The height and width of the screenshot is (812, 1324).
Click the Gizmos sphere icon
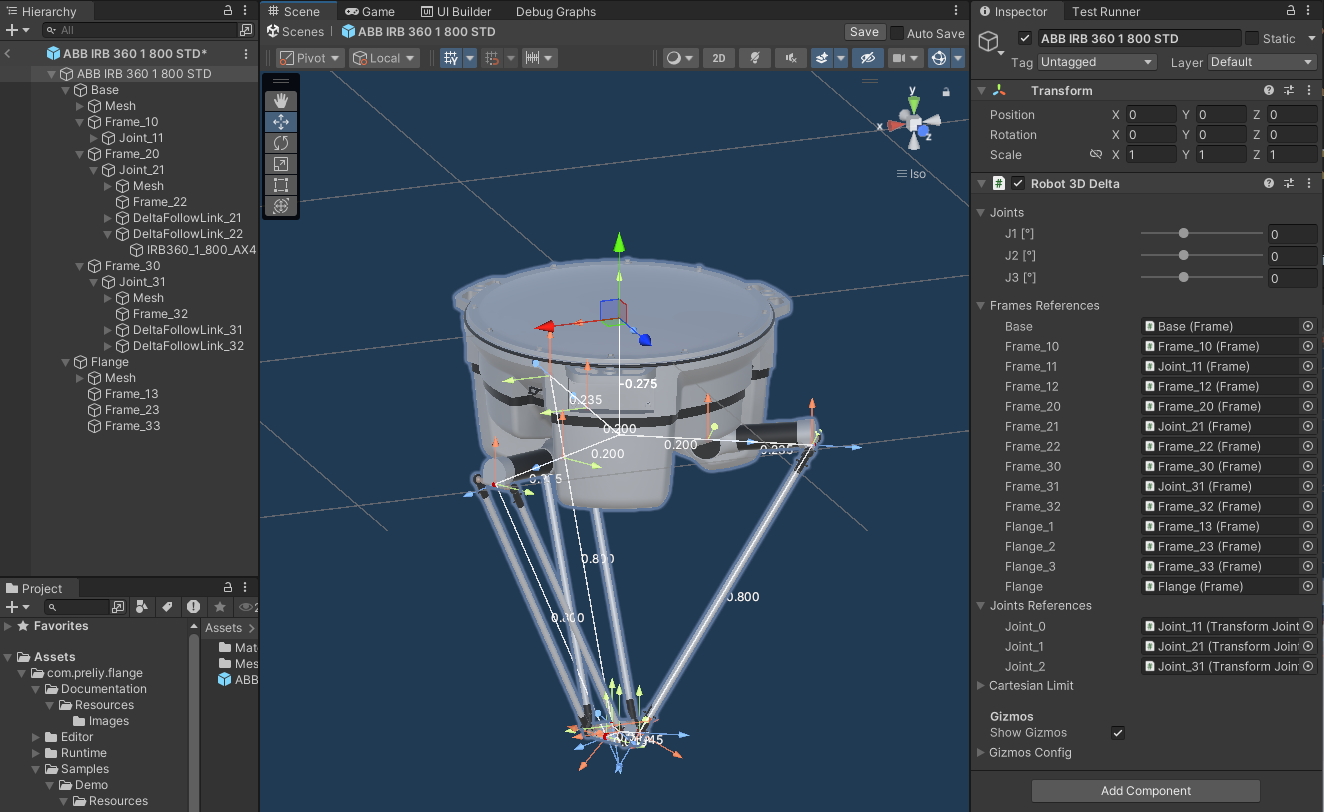click(x=938, y=58)
